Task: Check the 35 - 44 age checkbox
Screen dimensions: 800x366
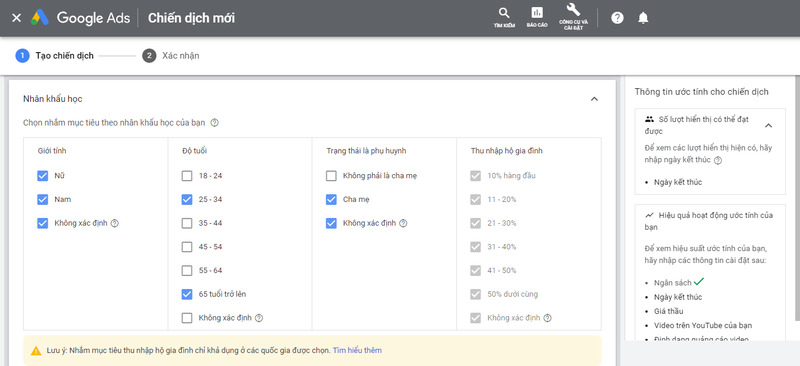Action: click(187, 223)
